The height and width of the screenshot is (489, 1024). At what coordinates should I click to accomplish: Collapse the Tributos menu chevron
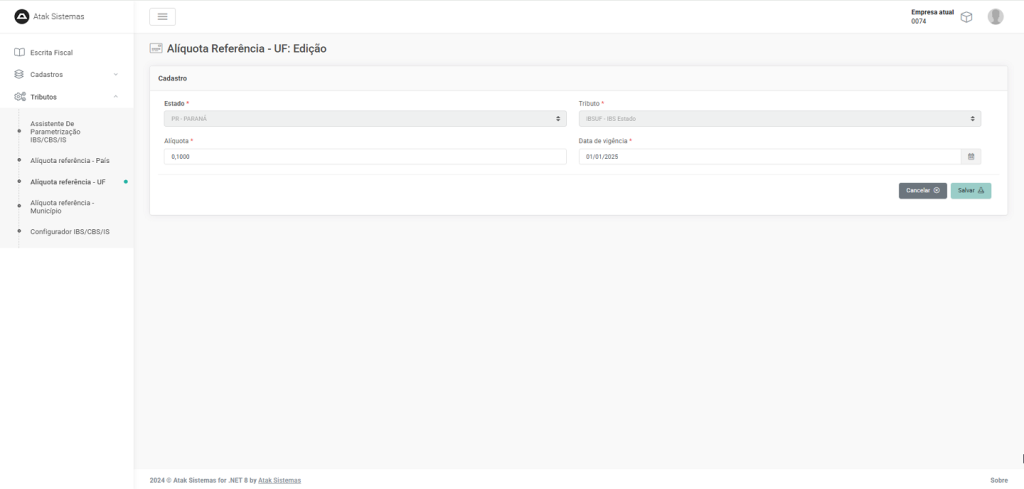pyautogui.click(x=116, y=97)
